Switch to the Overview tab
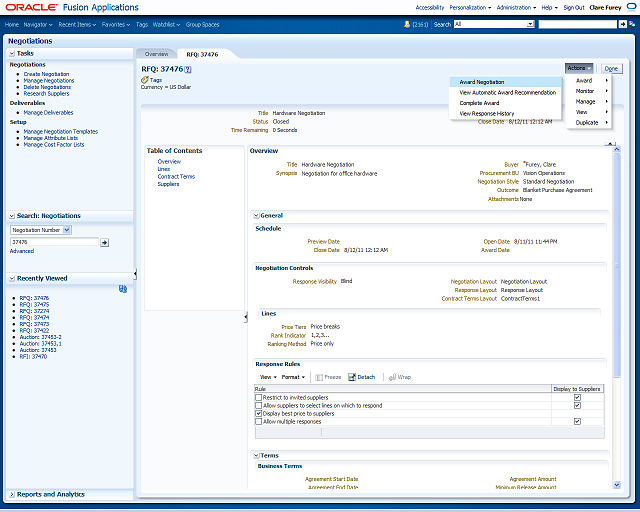This screenshot has width=640, height=512. click(x=156, y=54)
